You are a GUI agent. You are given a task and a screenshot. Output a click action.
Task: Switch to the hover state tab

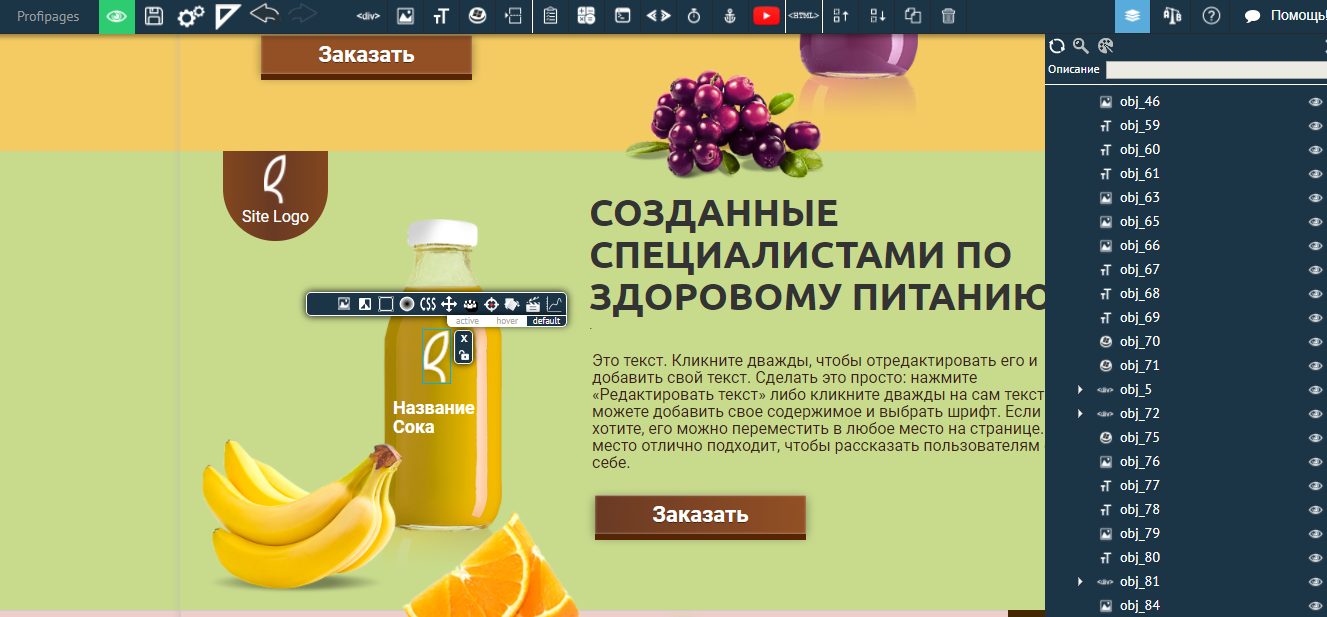[x=507, y=320]
